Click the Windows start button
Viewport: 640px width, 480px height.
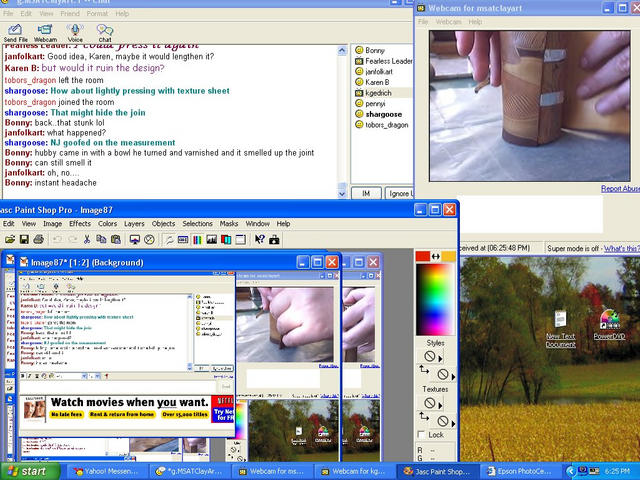click(29, 471)
